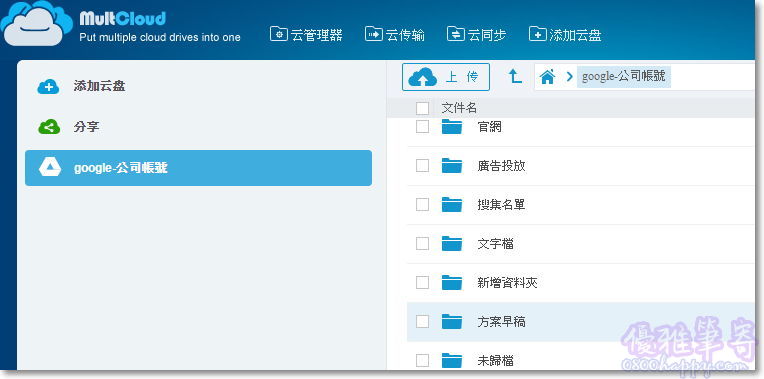This screenshot has height=379, width=764.
Task: Open the 廣告投放 folder name
Action: click(x=501, y=166)
